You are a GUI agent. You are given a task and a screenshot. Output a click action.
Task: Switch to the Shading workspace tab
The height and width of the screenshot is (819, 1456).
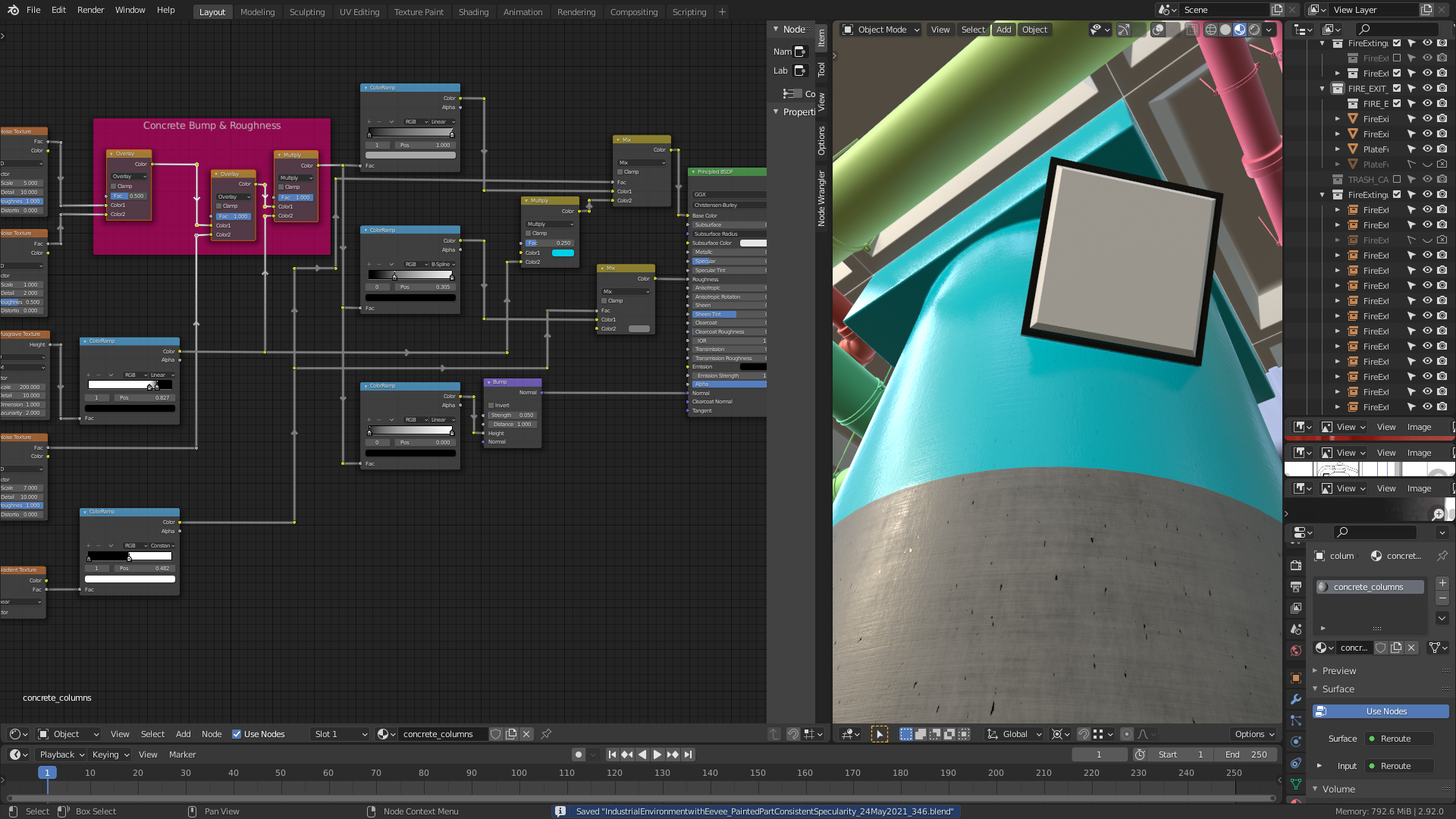(x=473, y=12)
